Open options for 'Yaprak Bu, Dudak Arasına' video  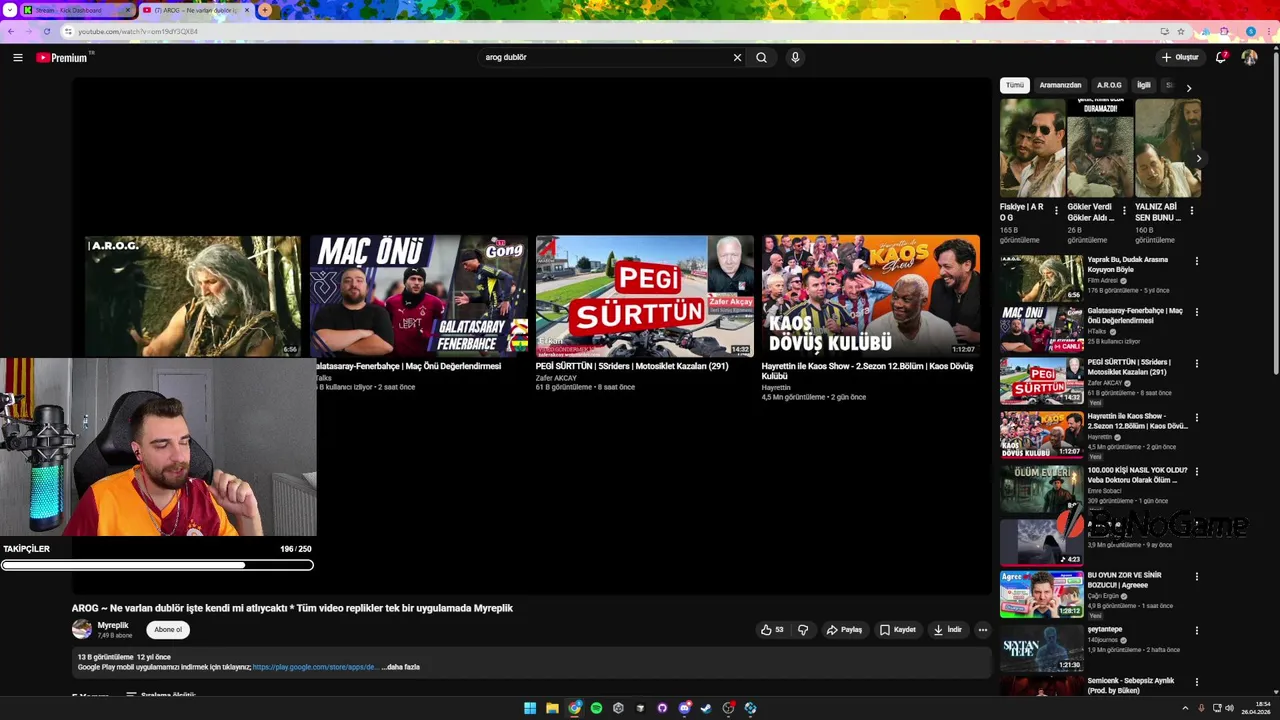coord(1196,262)
